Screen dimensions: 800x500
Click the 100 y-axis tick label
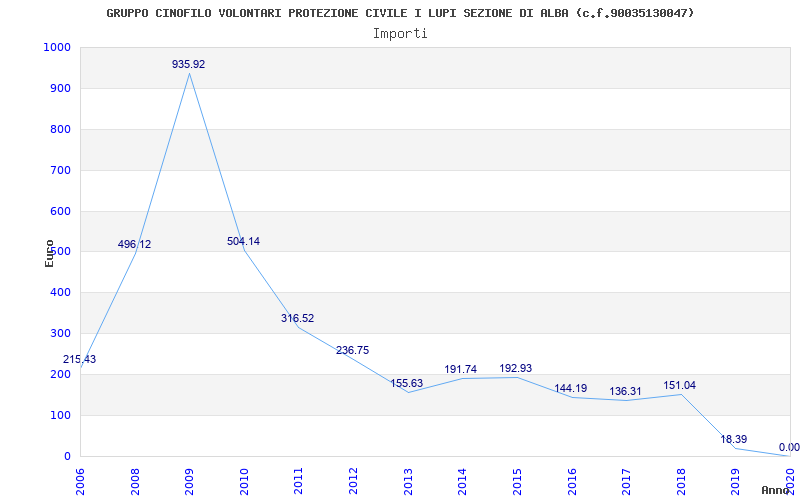point(60,415)
